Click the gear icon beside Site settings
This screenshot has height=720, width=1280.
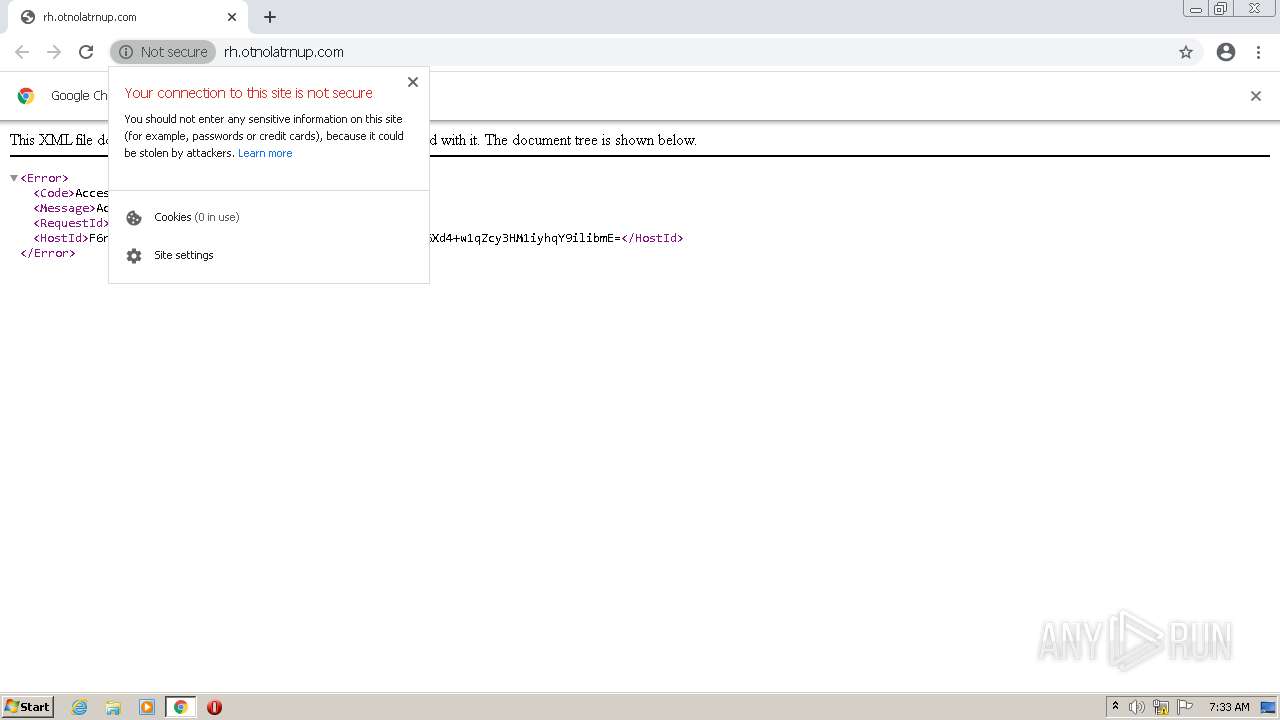134,256
